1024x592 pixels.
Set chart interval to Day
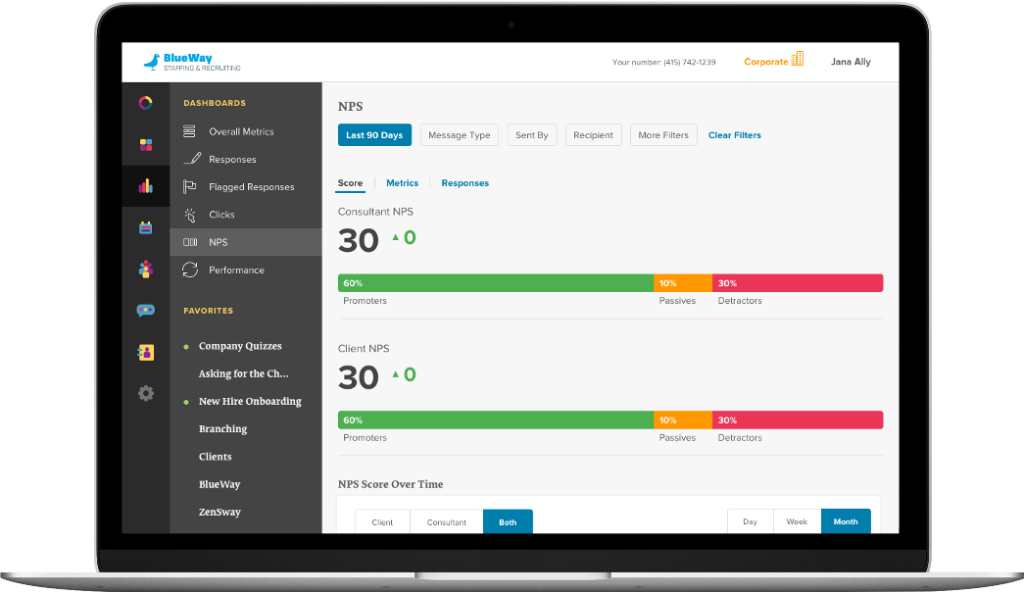point(750,522)
